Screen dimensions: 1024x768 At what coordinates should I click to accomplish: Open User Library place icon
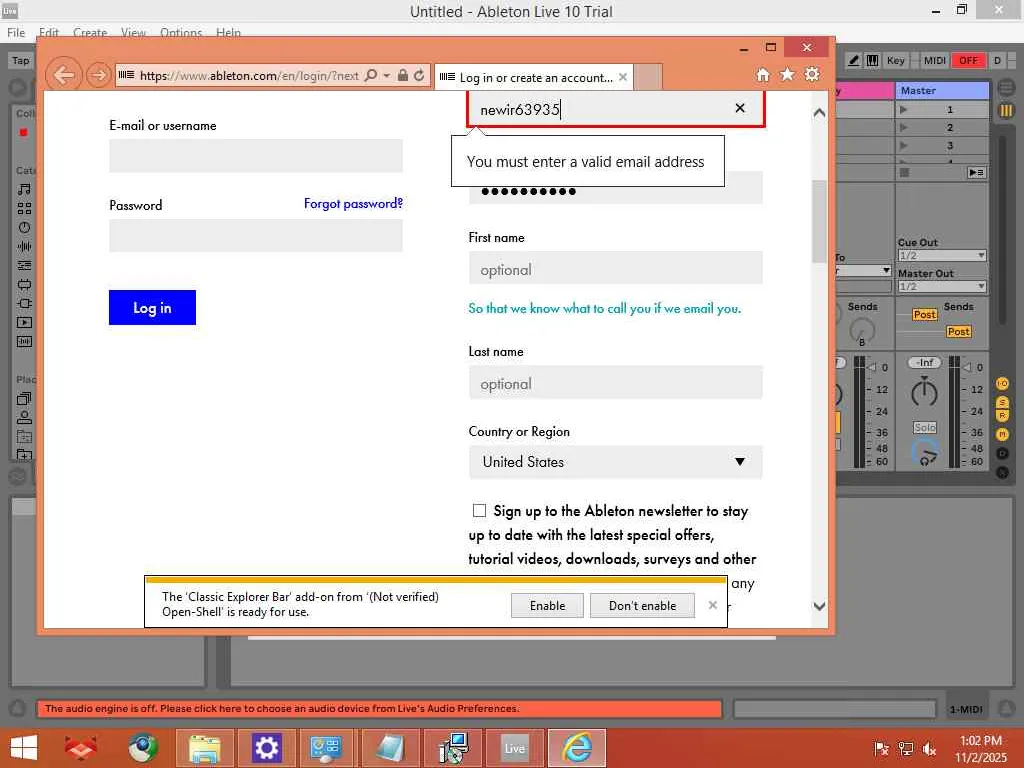[x=24, y=417]
